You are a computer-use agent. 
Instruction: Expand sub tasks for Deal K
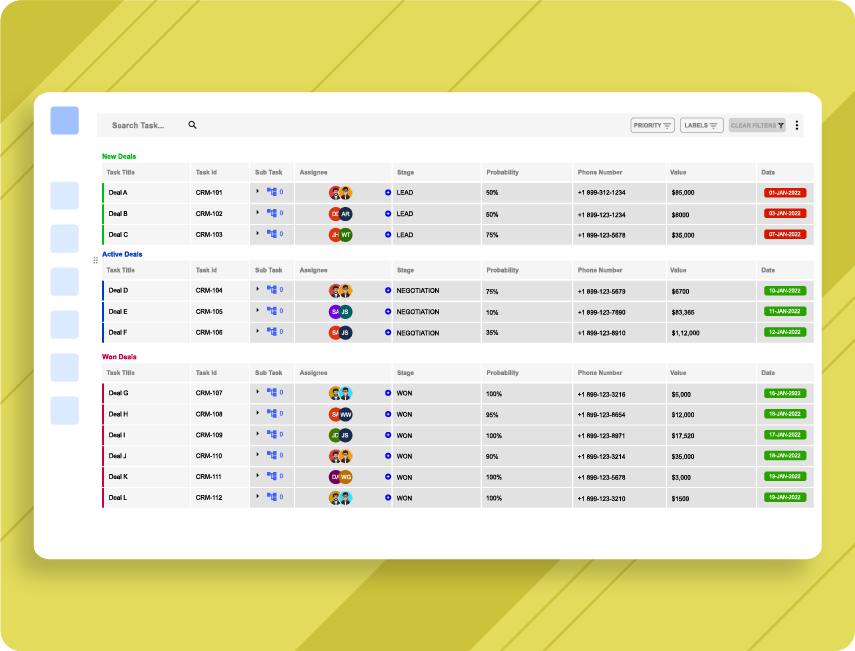(259, 477)
